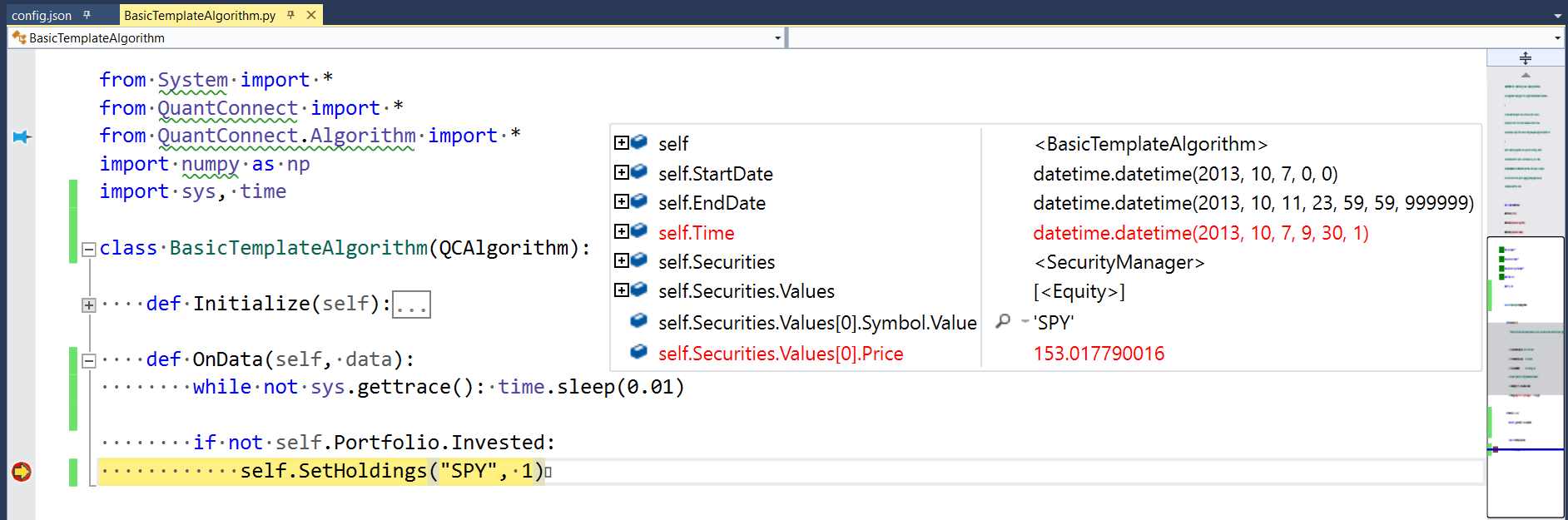
Task: Click the cube icon beside self.Securities
Action: 639,260
